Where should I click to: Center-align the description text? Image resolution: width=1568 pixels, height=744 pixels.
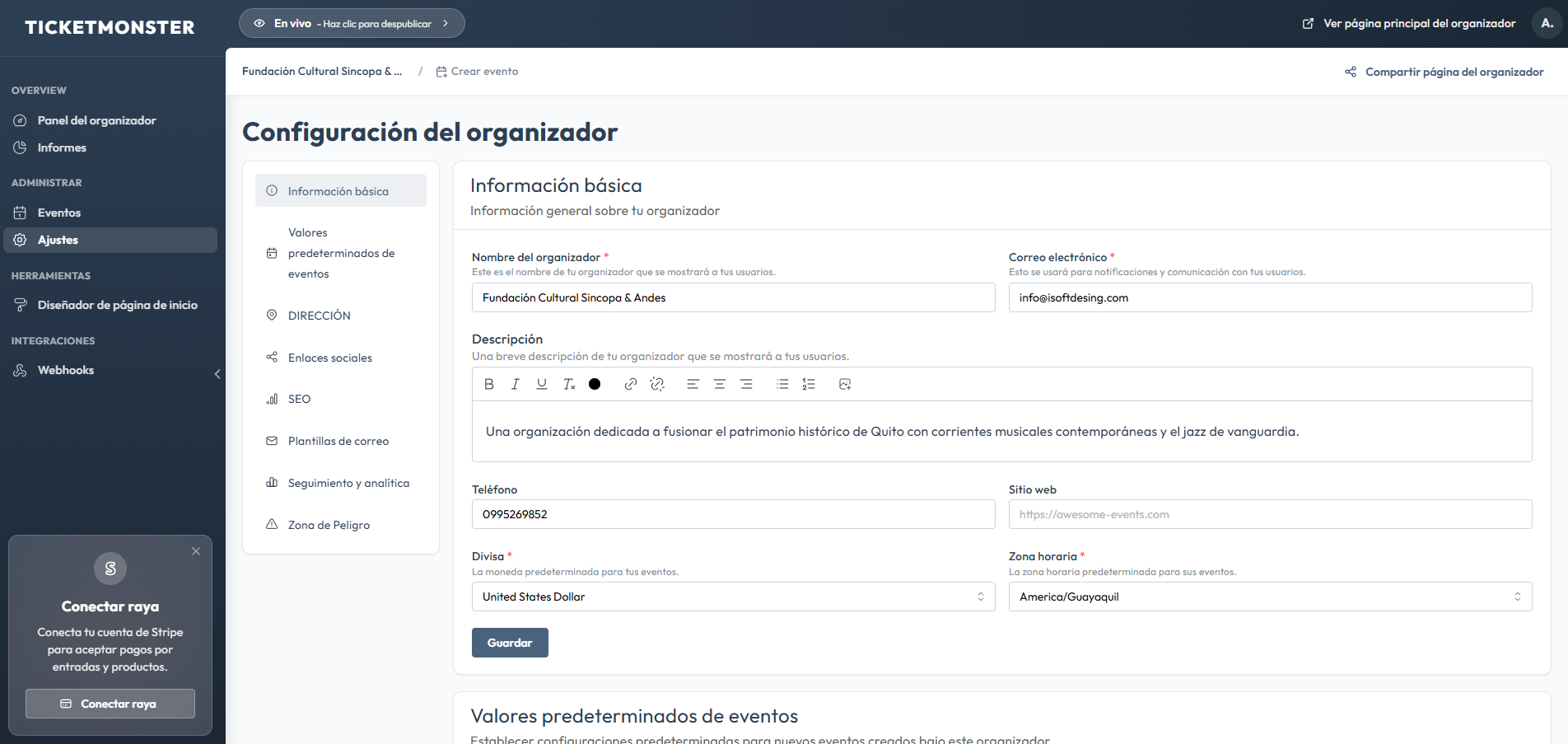point(720,384)
